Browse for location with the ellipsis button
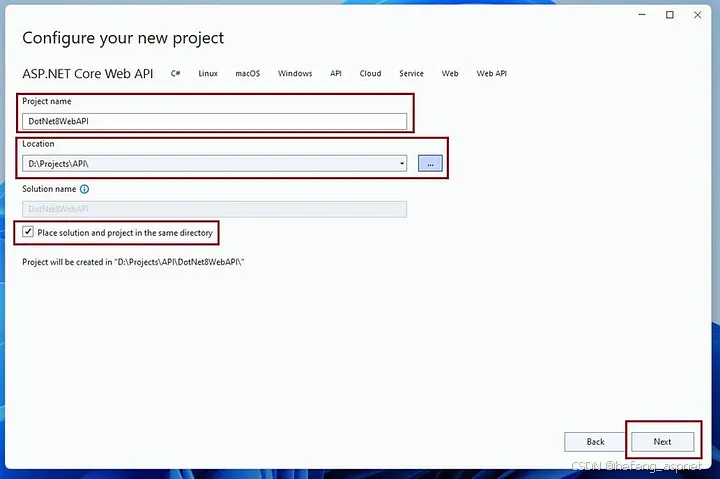The image size is (720, 479). click(x=430, y=163)
